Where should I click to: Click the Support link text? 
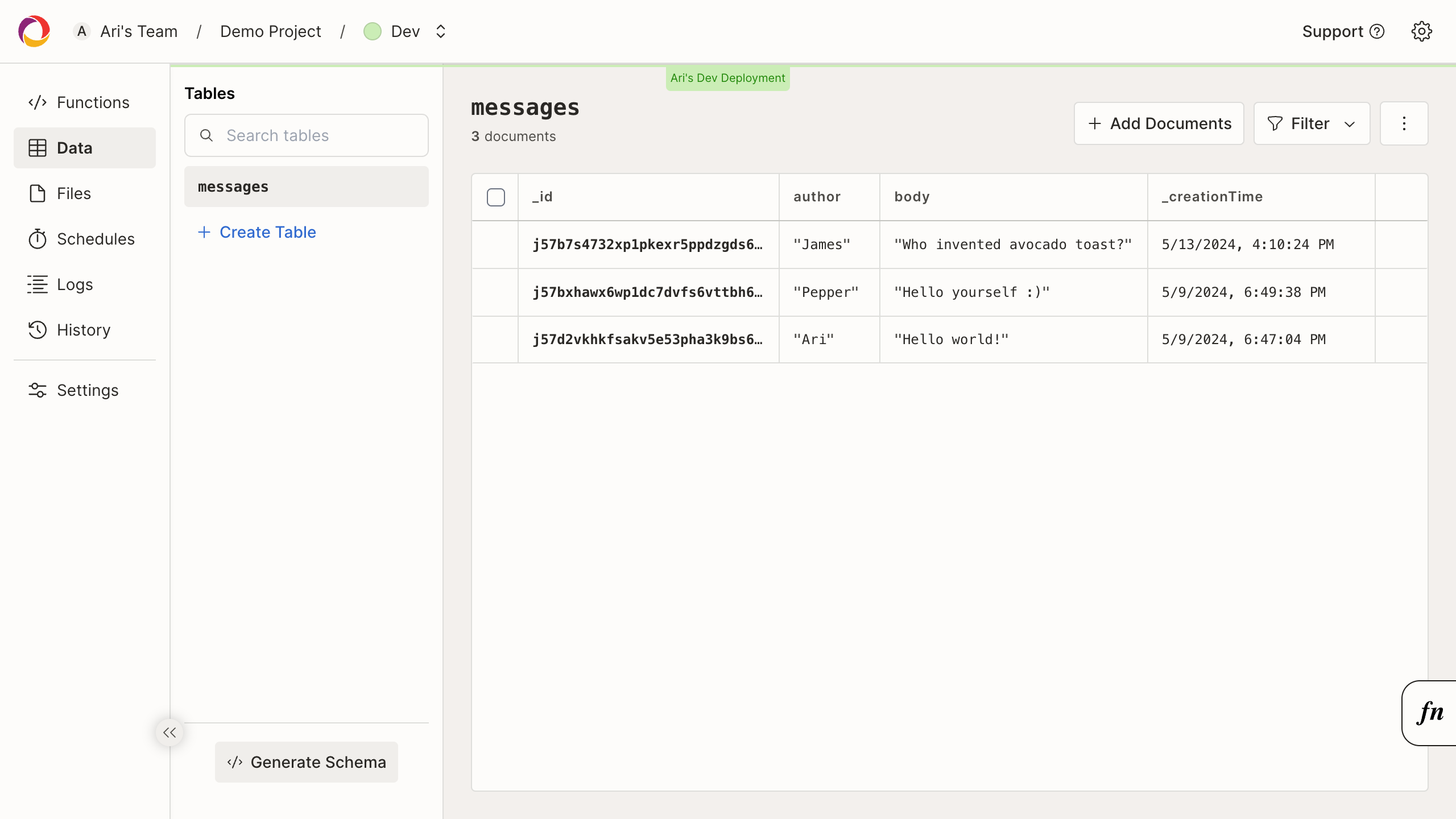click(1333, 31)
